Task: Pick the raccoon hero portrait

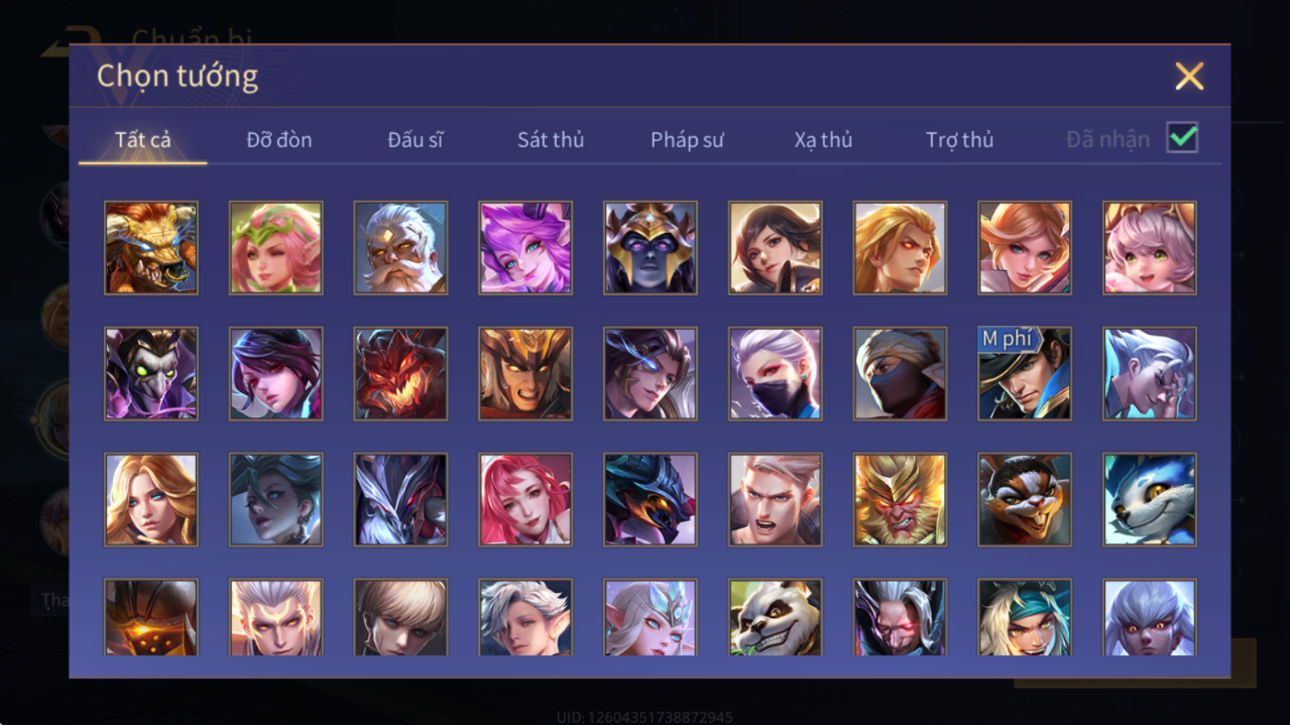Action: pyautogui.click(x=1024, y=499)
